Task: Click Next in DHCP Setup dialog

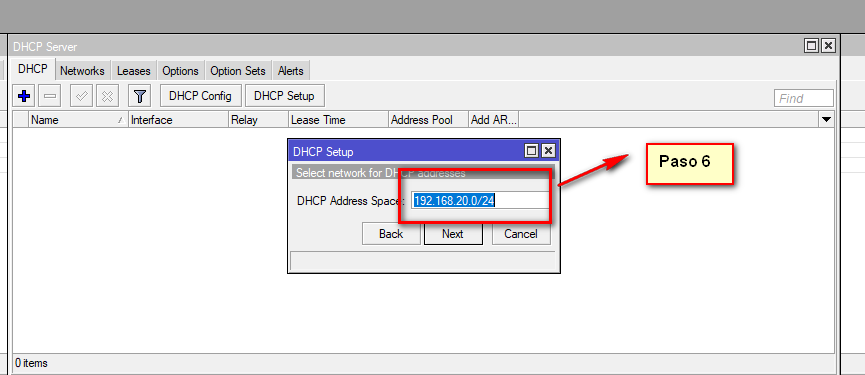Action: (453, 234)
